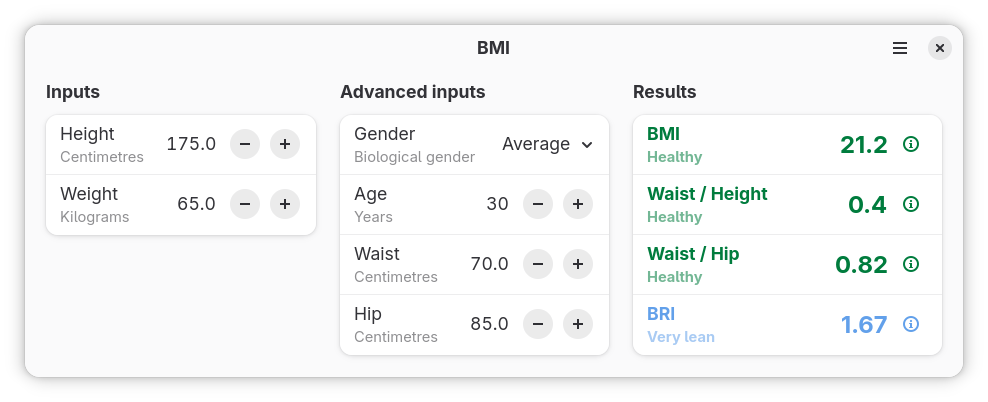
Task: Select the Height value field 175.0
Action: (191, 144)
